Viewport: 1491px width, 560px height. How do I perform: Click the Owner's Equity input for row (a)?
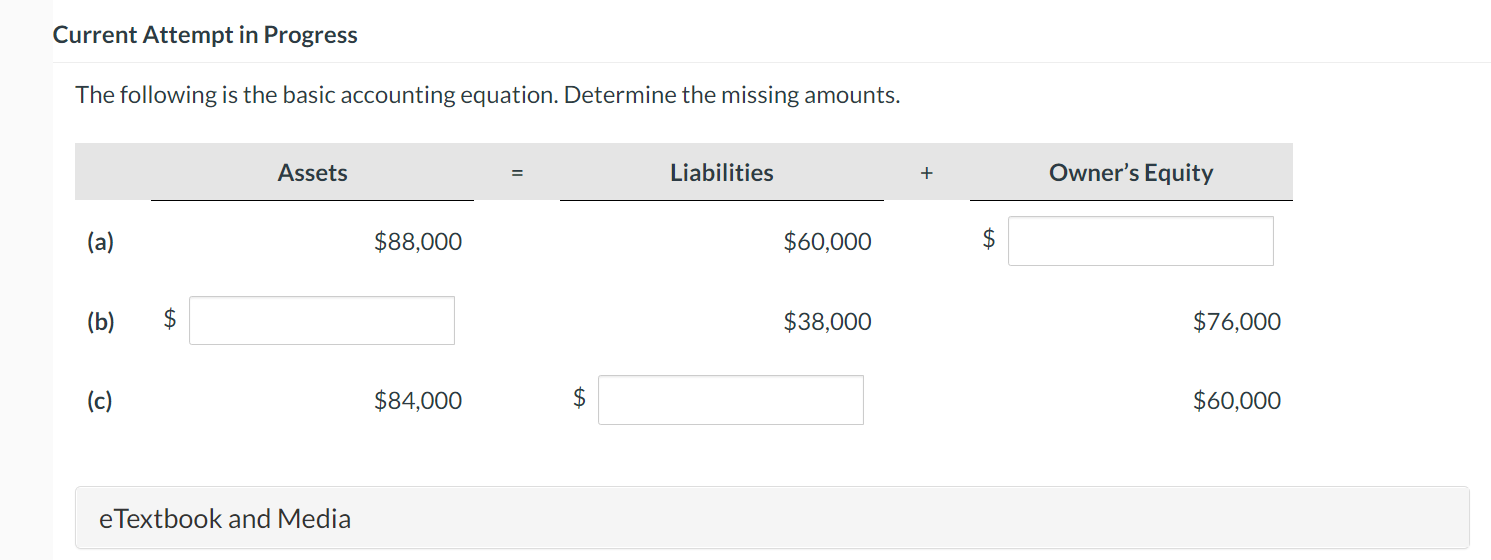[x=1140, y=241]
